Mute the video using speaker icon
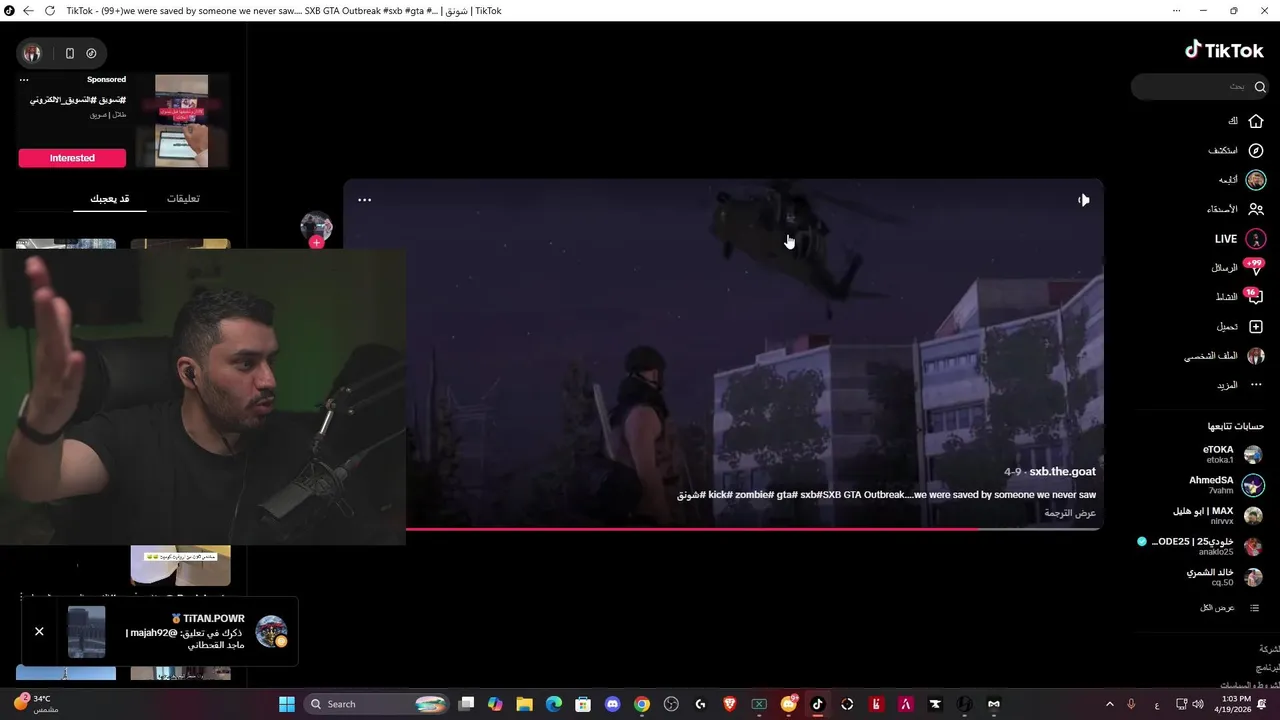The height and width of the screenshot is (720, 1280). point(1083,200)
